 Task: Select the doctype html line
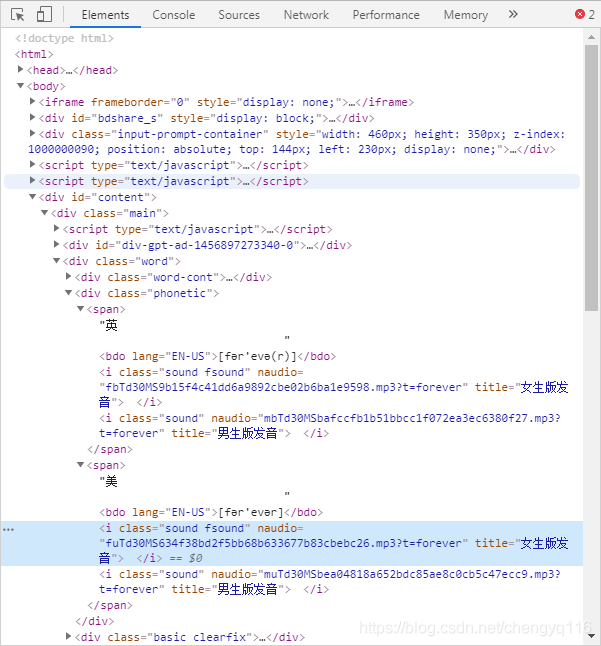point(64,38)
